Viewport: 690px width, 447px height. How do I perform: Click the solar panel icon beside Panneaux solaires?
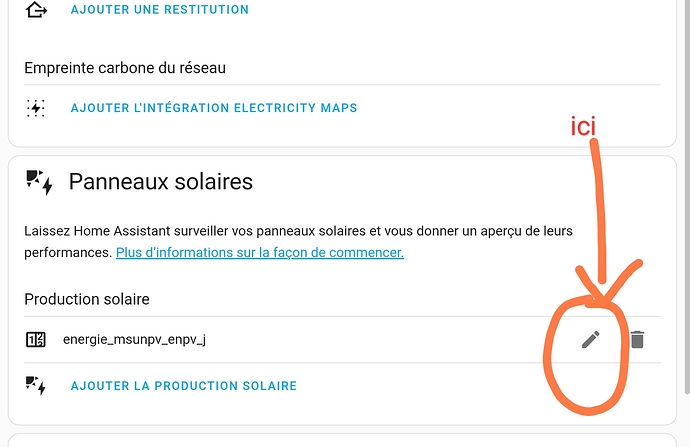(x=40, y=182)
